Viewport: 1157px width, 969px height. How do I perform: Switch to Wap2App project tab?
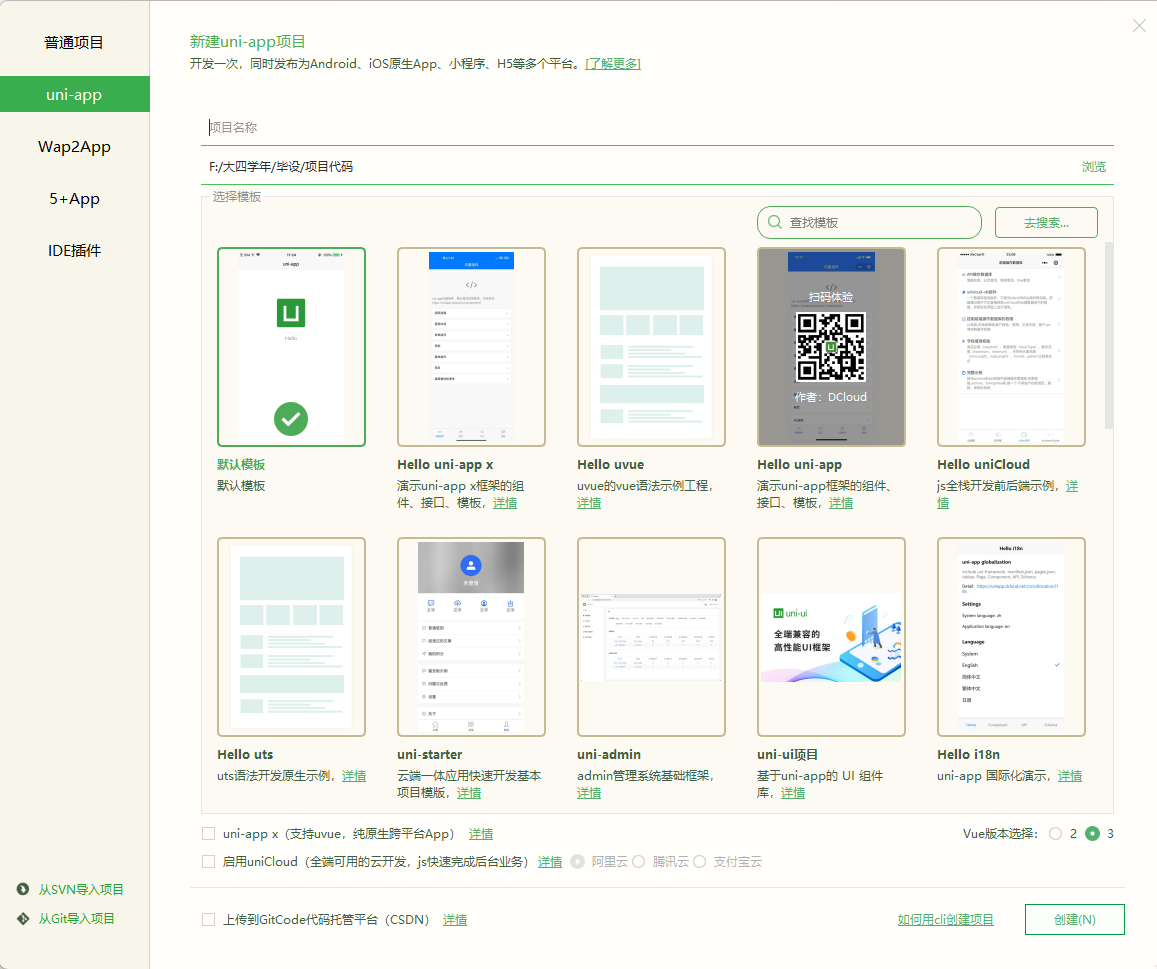coord(75,147)
